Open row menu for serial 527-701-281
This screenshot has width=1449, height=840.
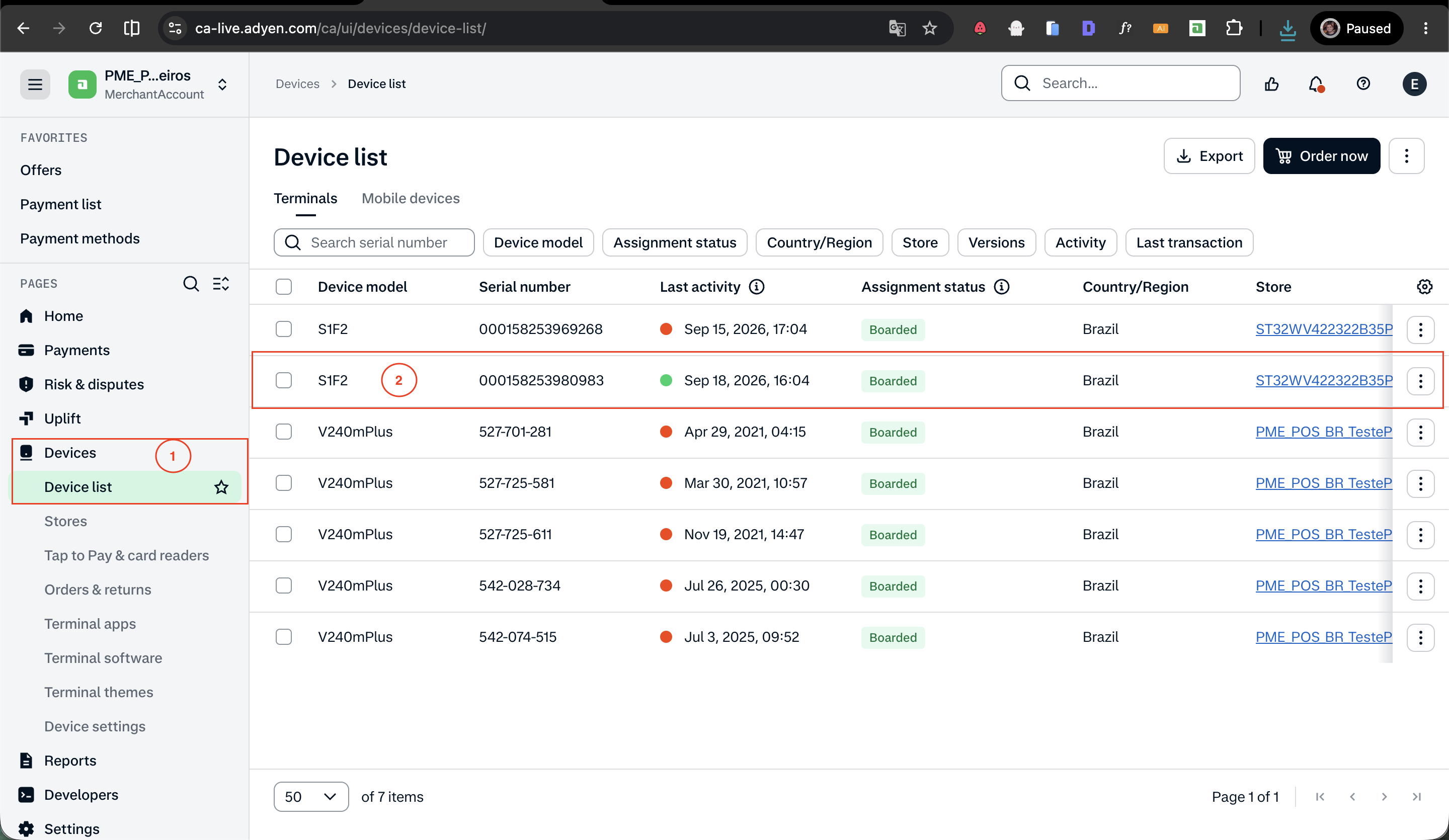point(1420,432)
